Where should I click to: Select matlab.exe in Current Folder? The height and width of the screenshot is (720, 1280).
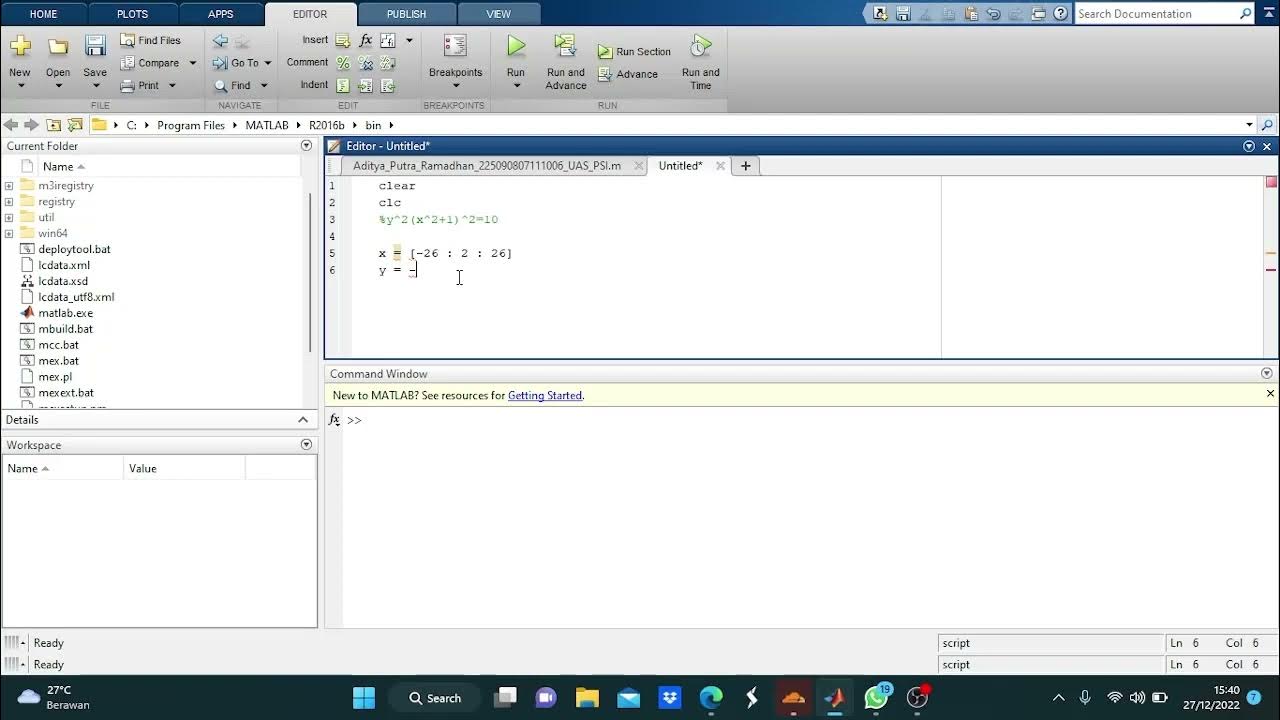coord(65,313)
